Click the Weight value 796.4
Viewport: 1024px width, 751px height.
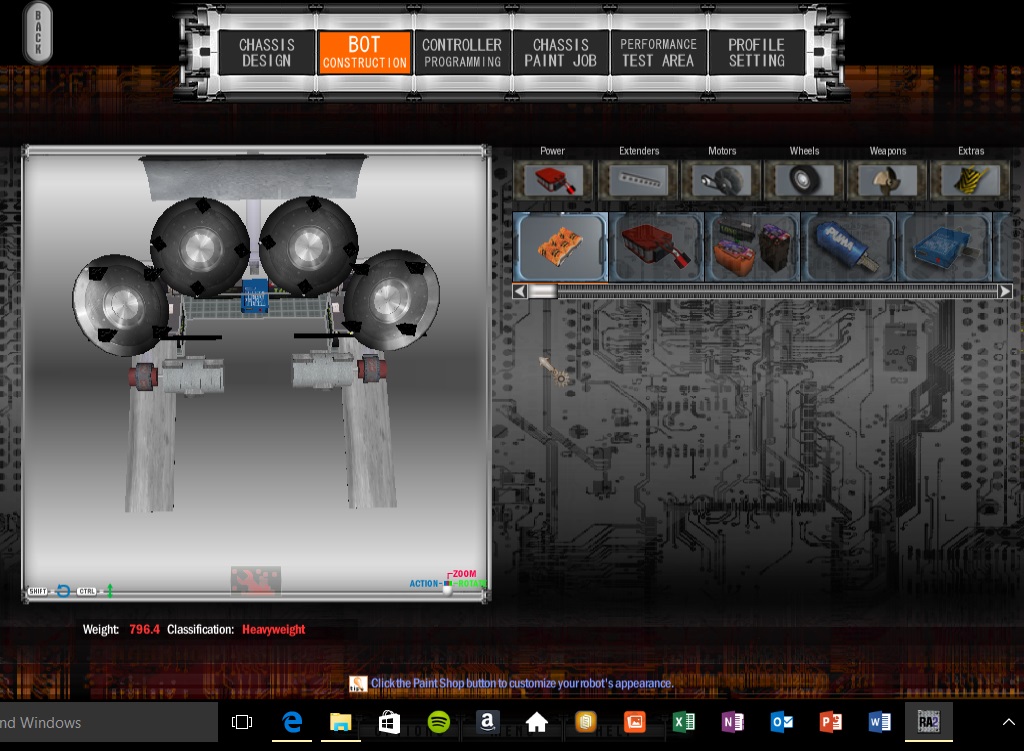[144, 630]
